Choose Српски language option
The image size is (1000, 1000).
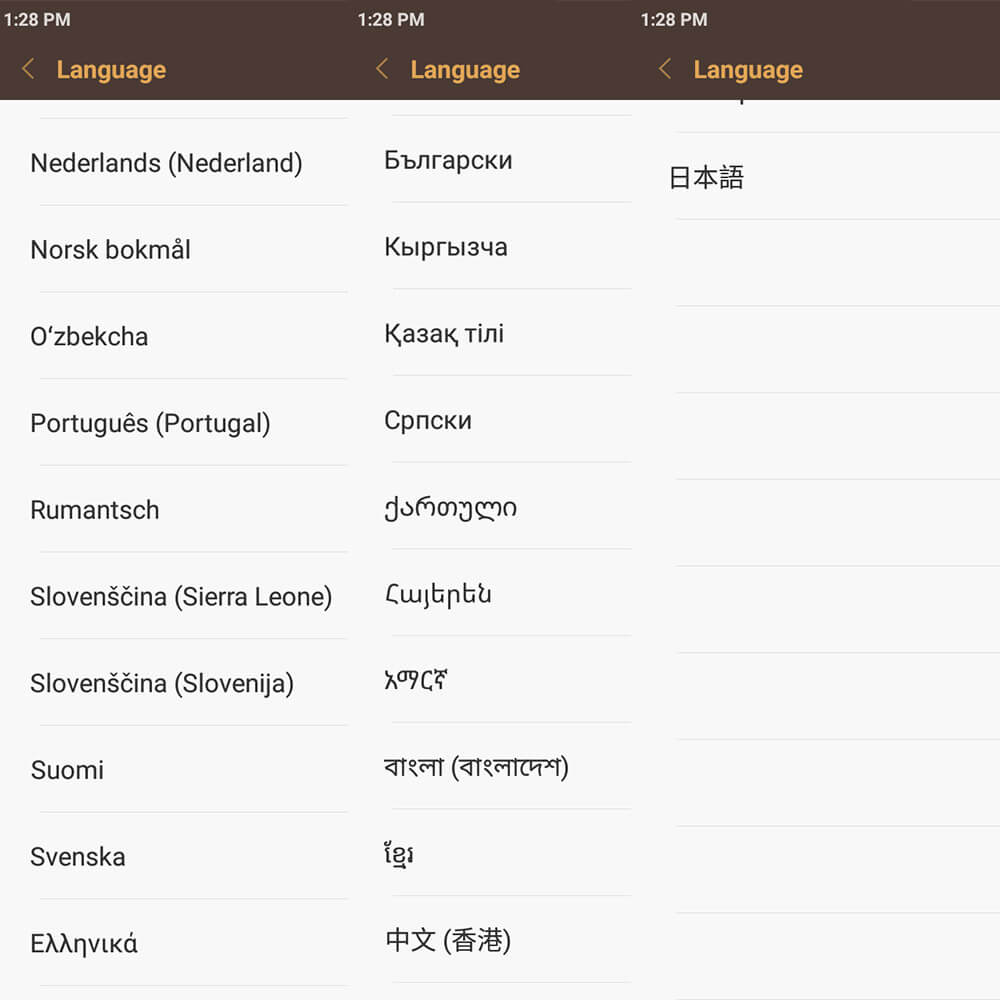[428, 420]
